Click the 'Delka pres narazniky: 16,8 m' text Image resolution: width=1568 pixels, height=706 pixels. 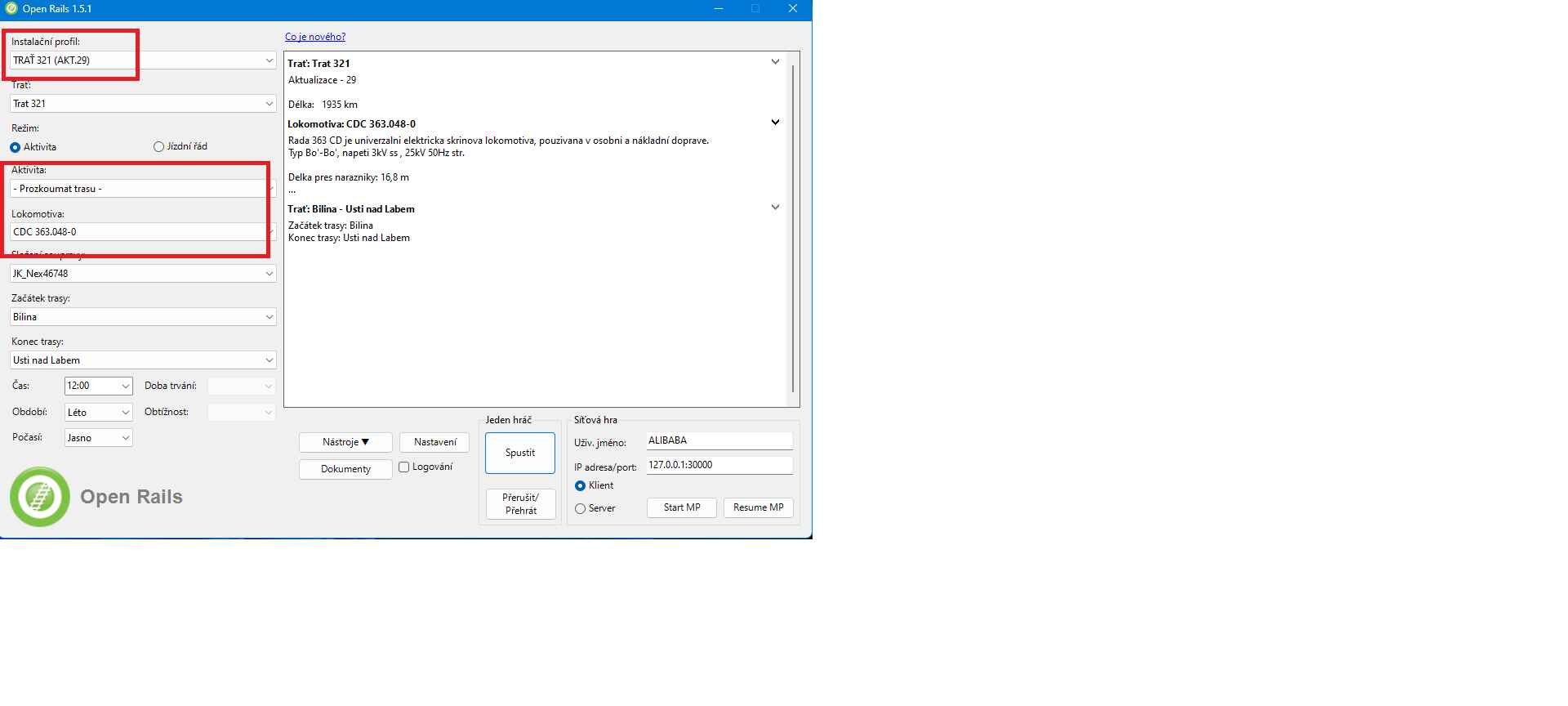(x=349, y=177)
